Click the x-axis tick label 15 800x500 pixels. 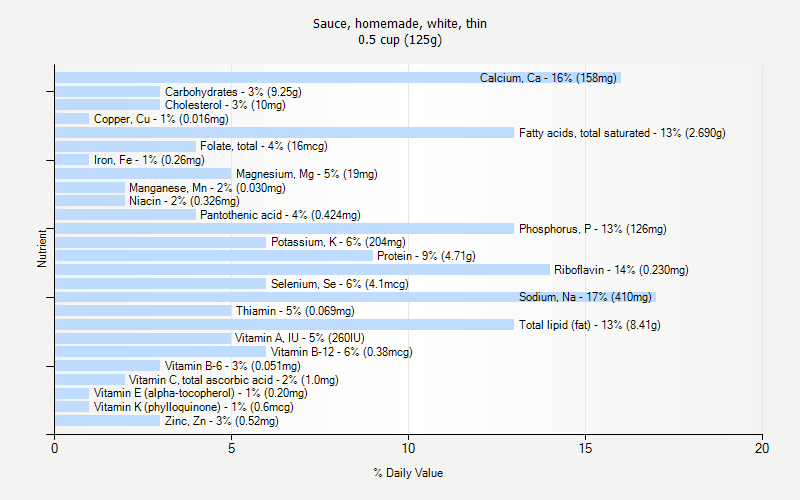(585, 448)
